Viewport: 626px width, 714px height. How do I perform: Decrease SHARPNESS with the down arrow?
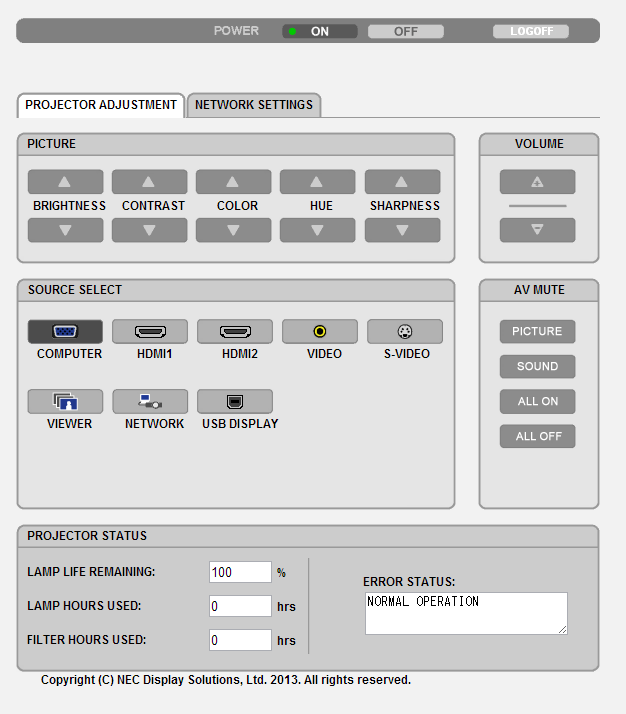pyautogui.click(x=402, y=230)
